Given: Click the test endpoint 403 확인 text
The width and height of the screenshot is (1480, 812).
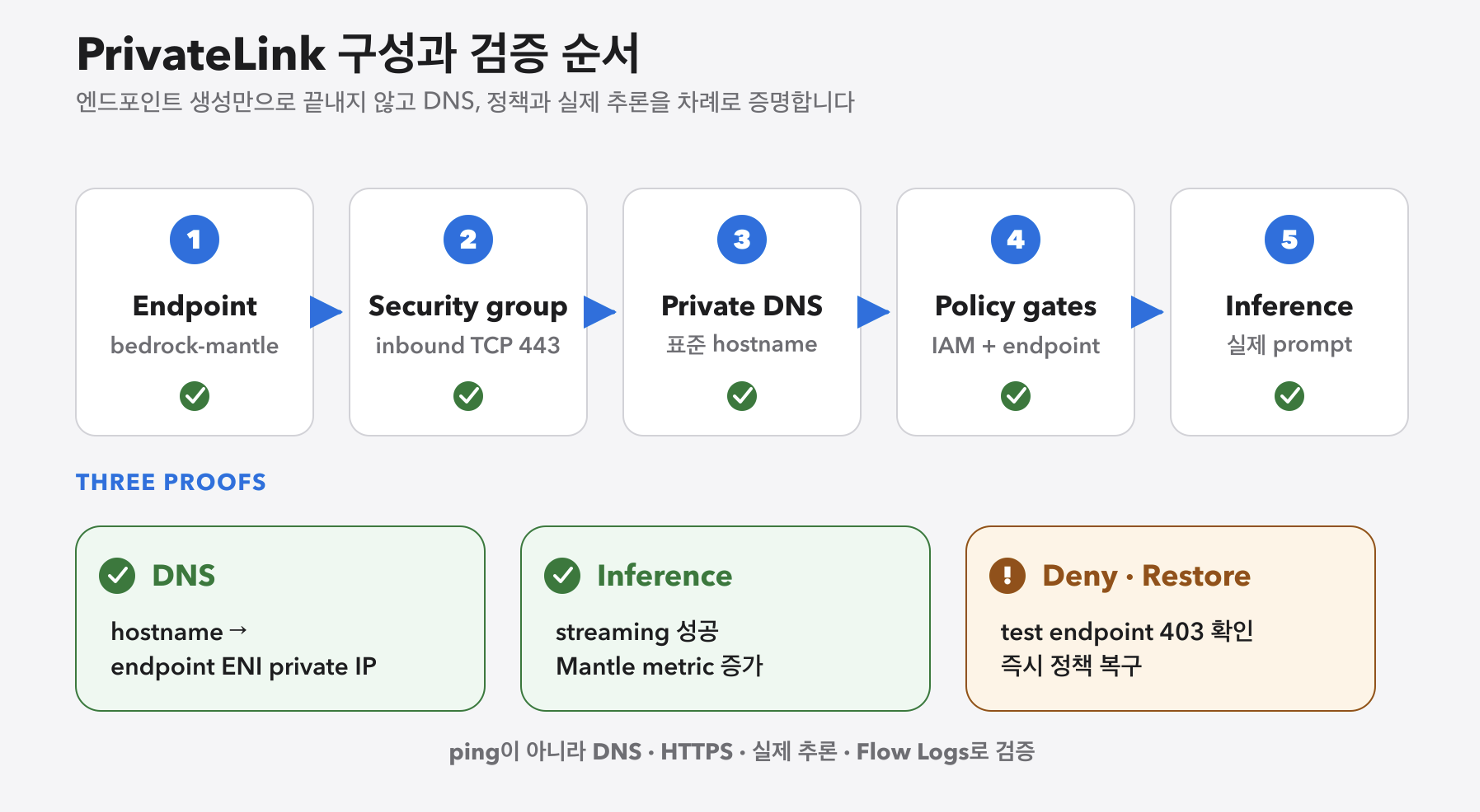Looking at the screenshot, I should pos(1127,632).
